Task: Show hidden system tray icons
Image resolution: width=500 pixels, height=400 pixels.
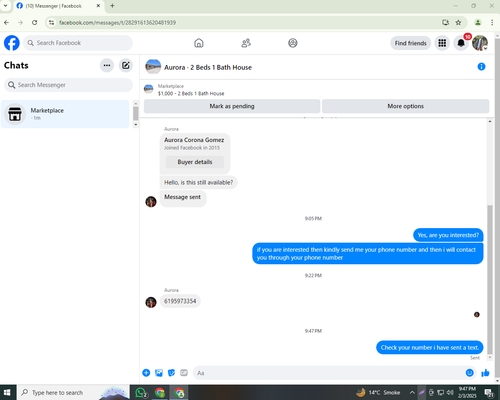Action: pyautogui.click(x=412, y=392)
